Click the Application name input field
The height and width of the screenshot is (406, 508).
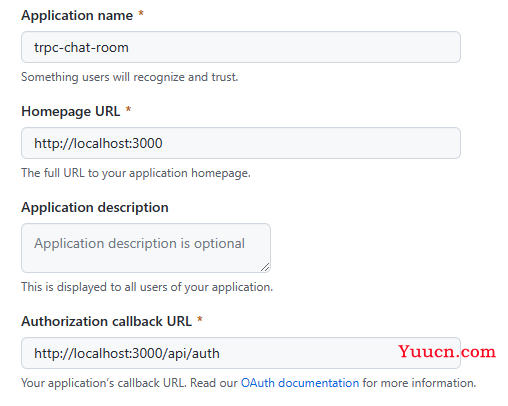click(241, 47)
